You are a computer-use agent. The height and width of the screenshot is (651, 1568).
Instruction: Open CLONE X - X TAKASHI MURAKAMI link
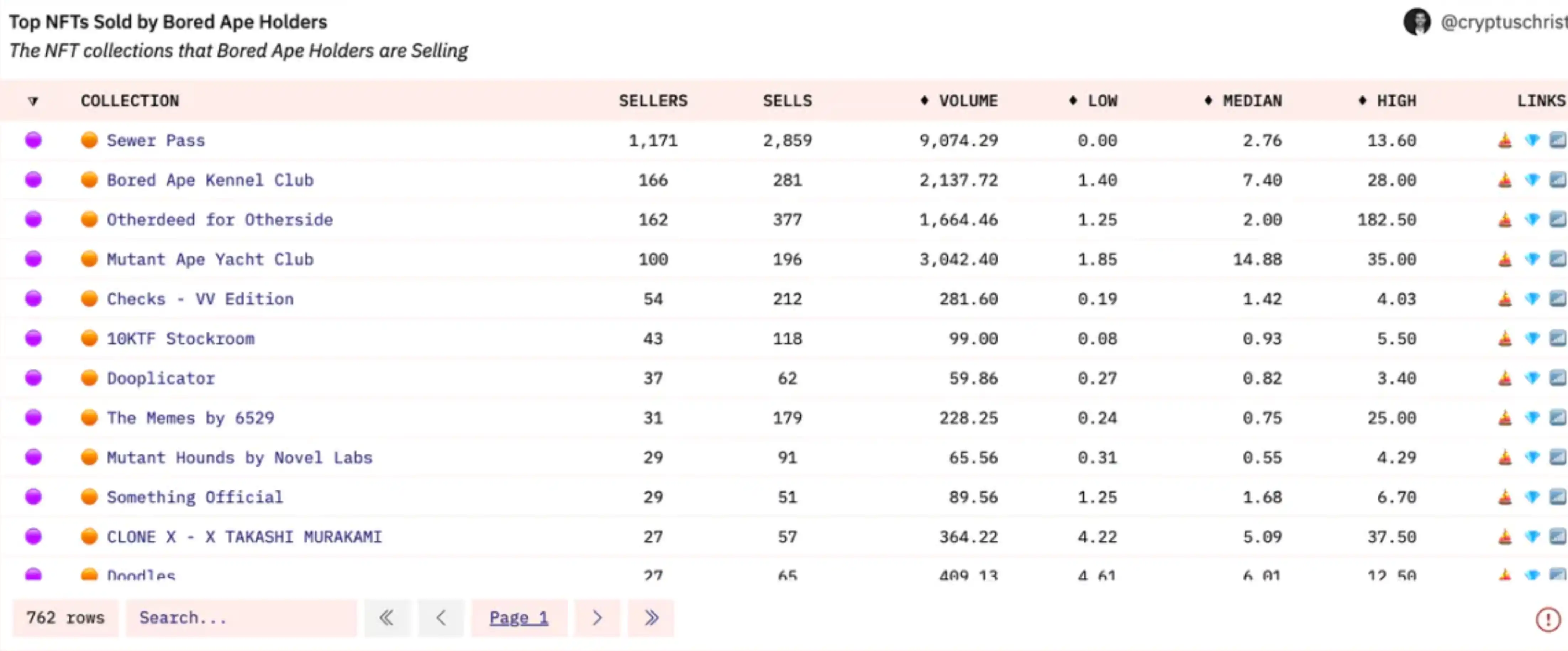(x=245, y=537)
